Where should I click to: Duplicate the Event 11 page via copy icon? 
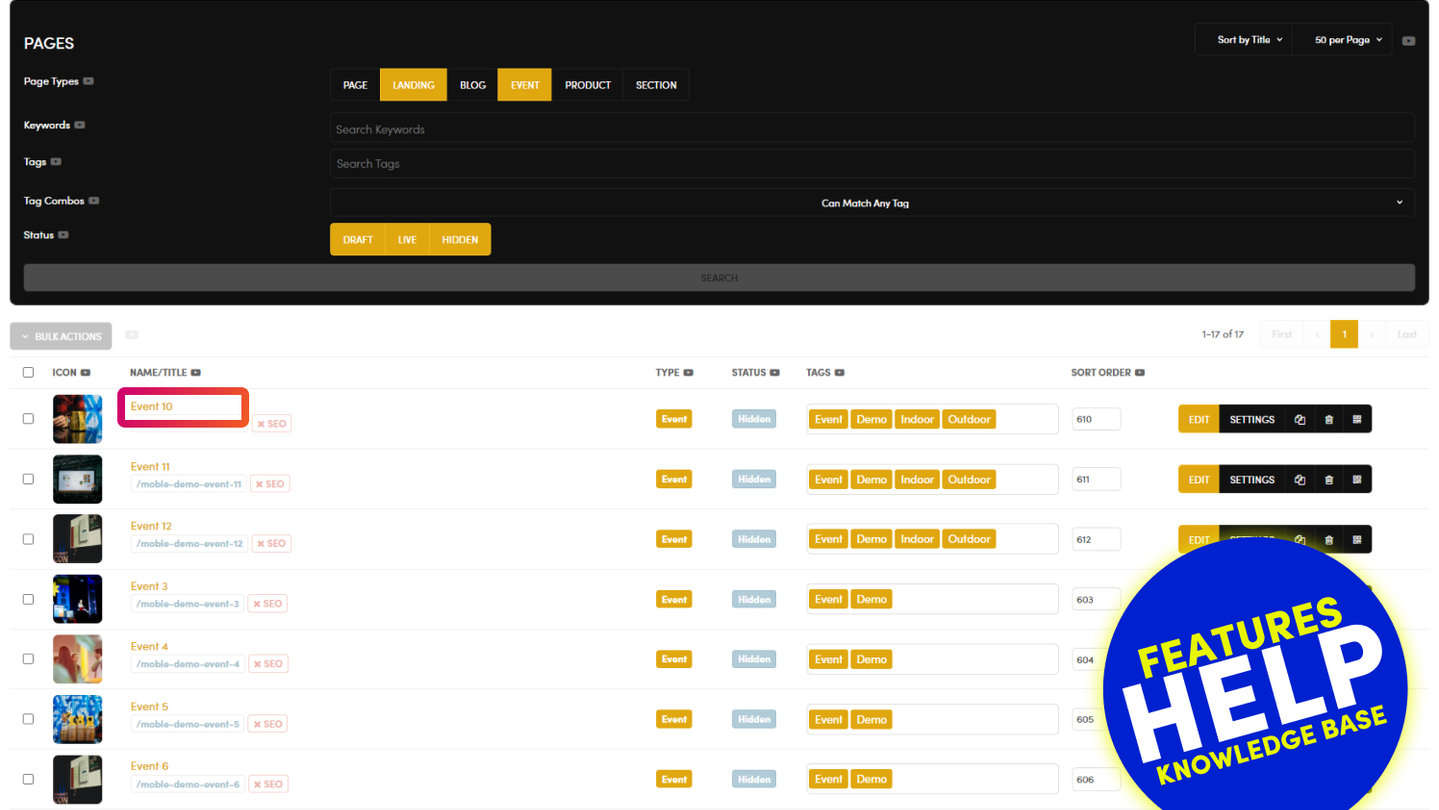1299,480
